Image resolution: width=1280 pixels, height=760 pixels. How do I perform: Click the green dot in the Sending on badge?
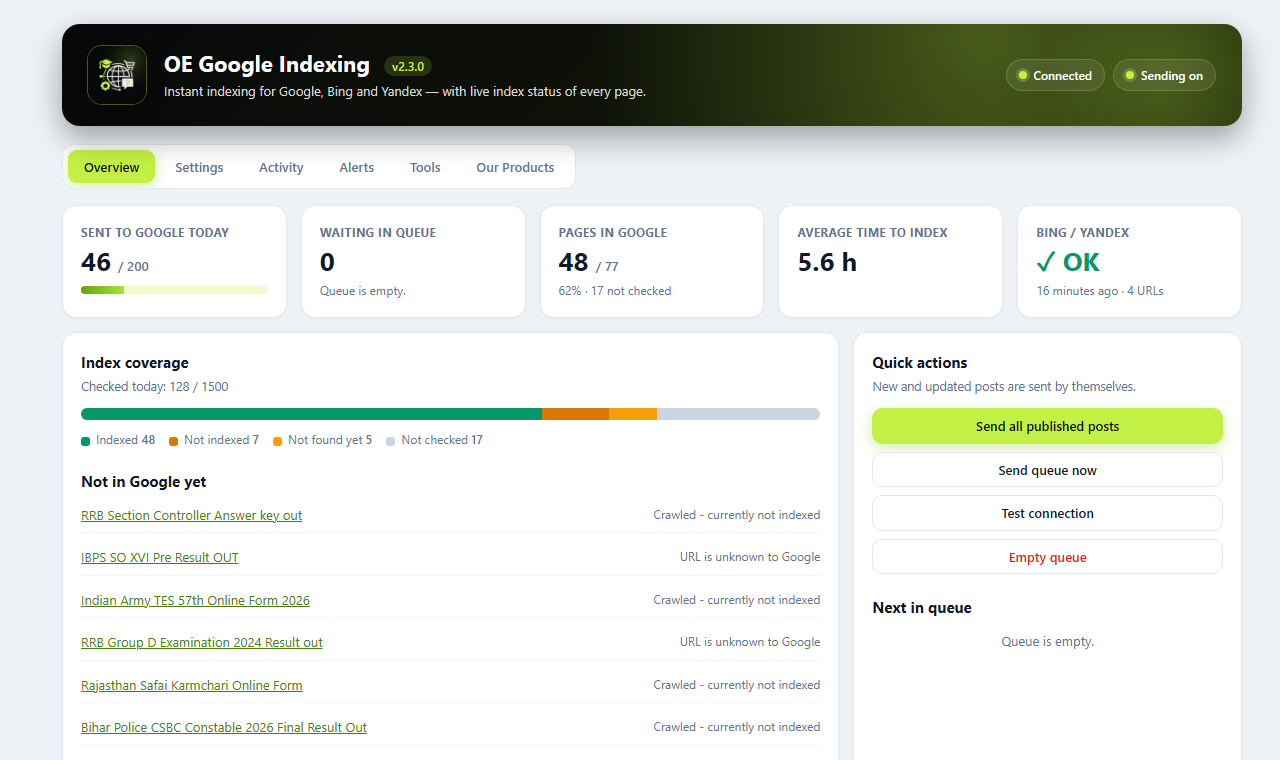coord(1130,75)
